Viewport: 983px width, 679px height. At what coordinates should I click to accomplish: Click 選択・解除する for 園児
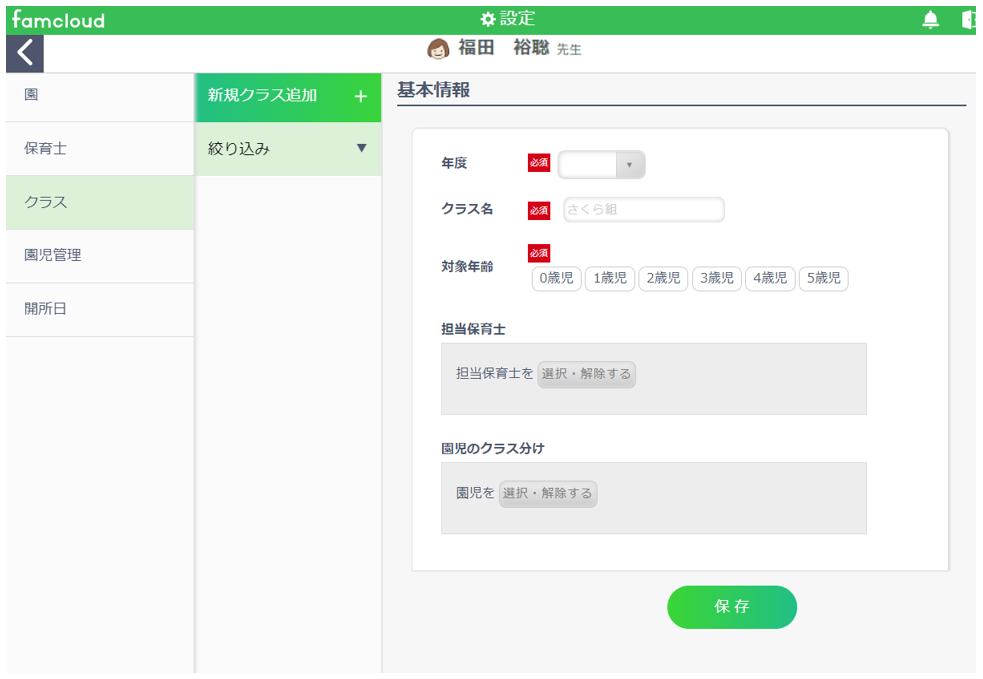point(548,494)
